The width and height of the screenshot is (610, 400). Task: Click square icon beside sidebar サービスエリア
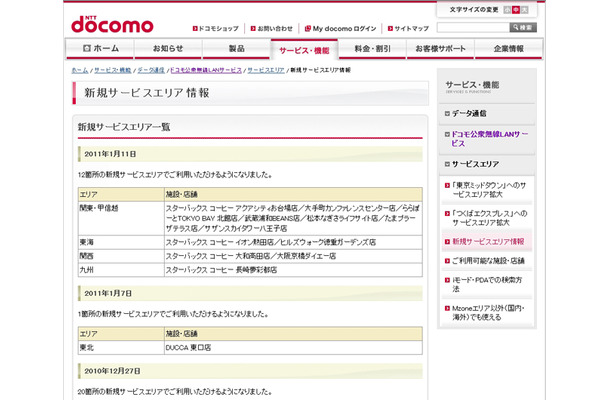click(x=447, y=164)
